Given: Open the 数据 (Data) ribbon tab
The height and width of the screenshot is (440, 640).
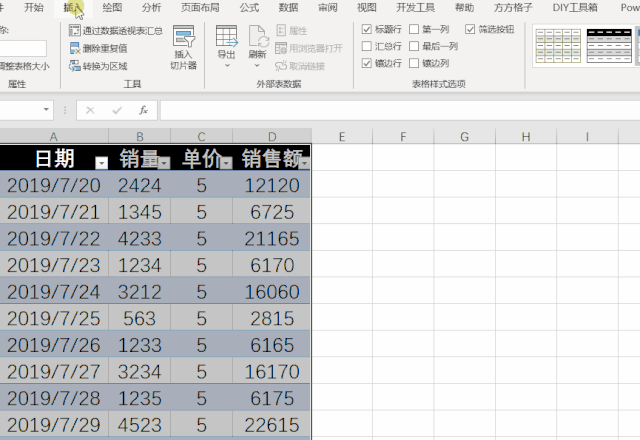Looking at the screenshot, I should (288, 7).
